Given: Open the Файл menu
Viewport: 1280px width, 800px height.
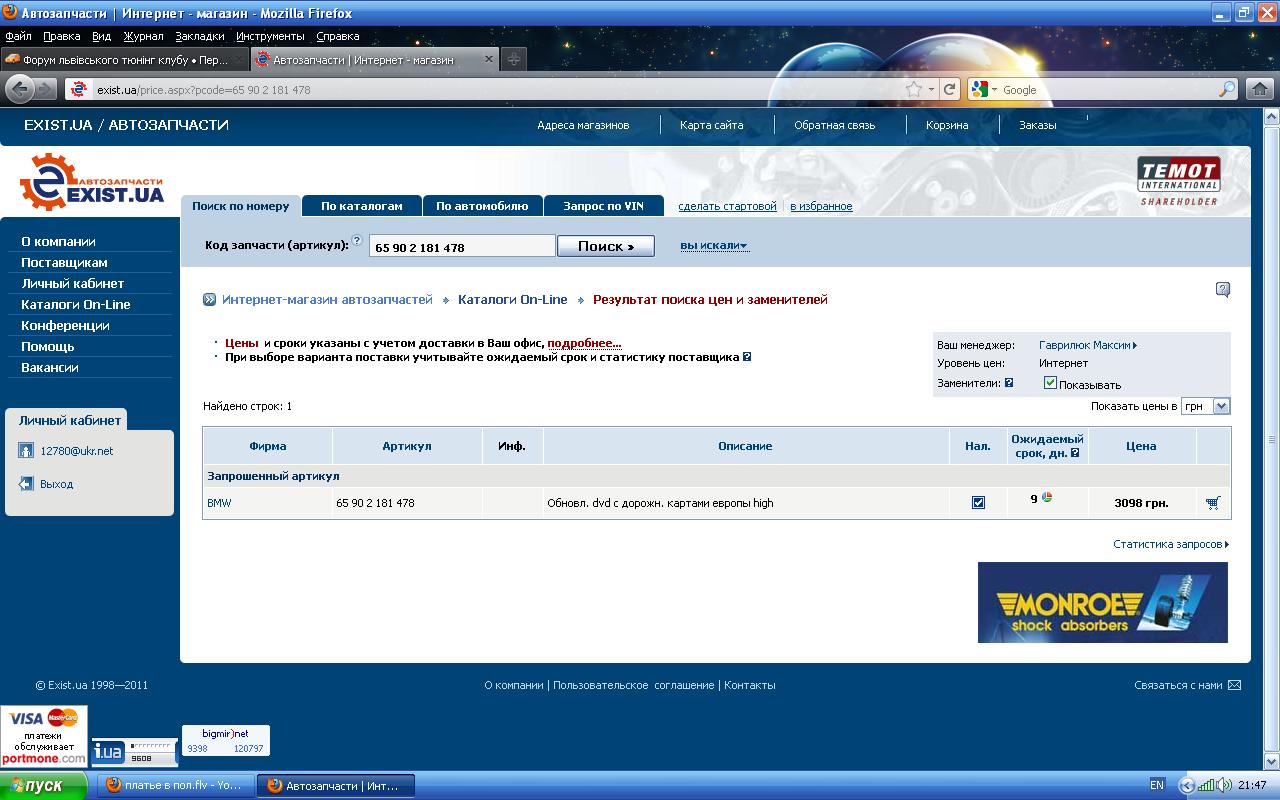Looking at the screenshot, I should tap(18, 36).
